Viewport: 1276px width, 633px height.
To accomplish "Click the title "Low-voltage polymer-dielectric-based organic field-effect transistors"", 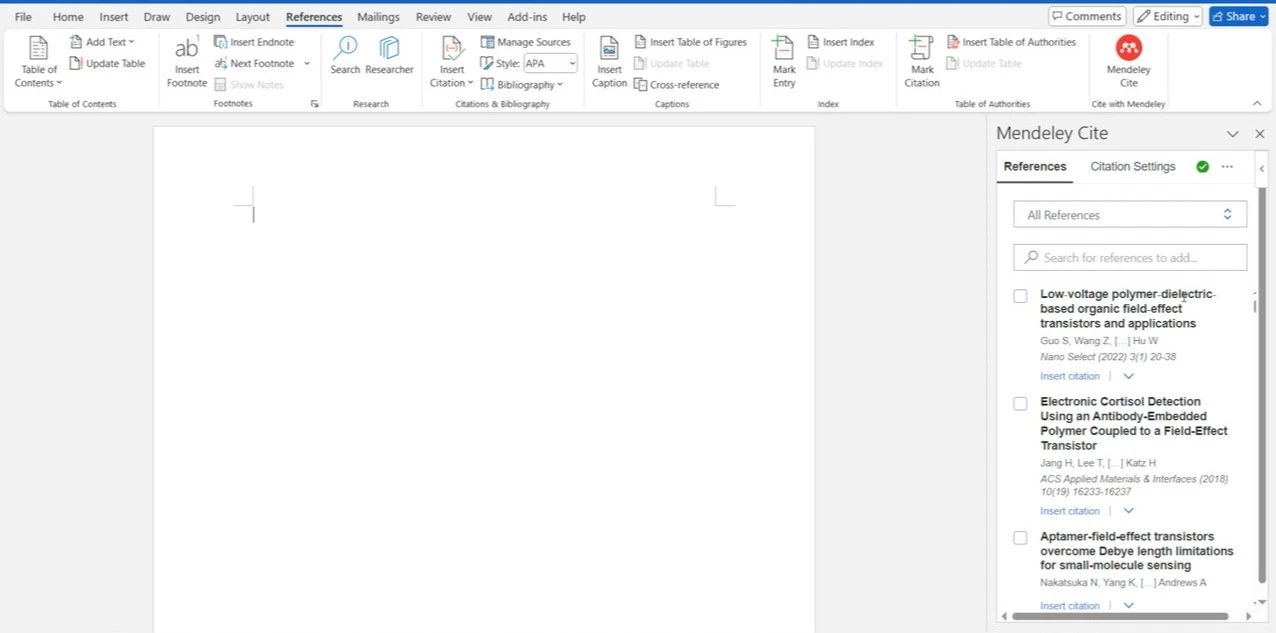I will tap(1128, 309).
